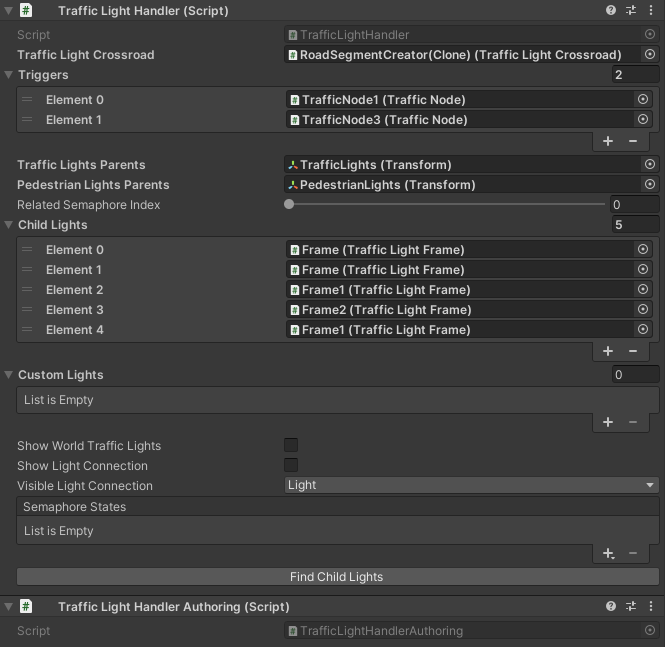Edit Triggers list size field
665x647 pixels.
point(636,75)
